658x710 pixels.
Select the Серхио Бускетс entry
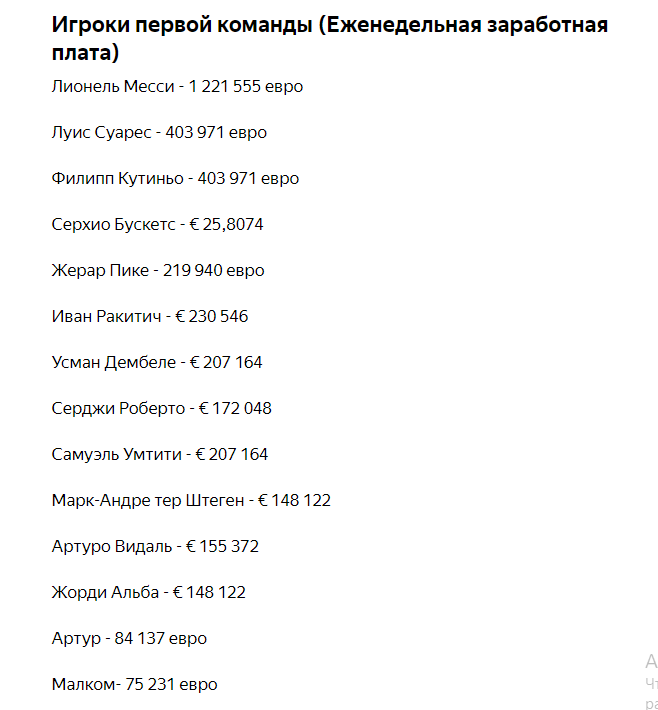(157, 225)
